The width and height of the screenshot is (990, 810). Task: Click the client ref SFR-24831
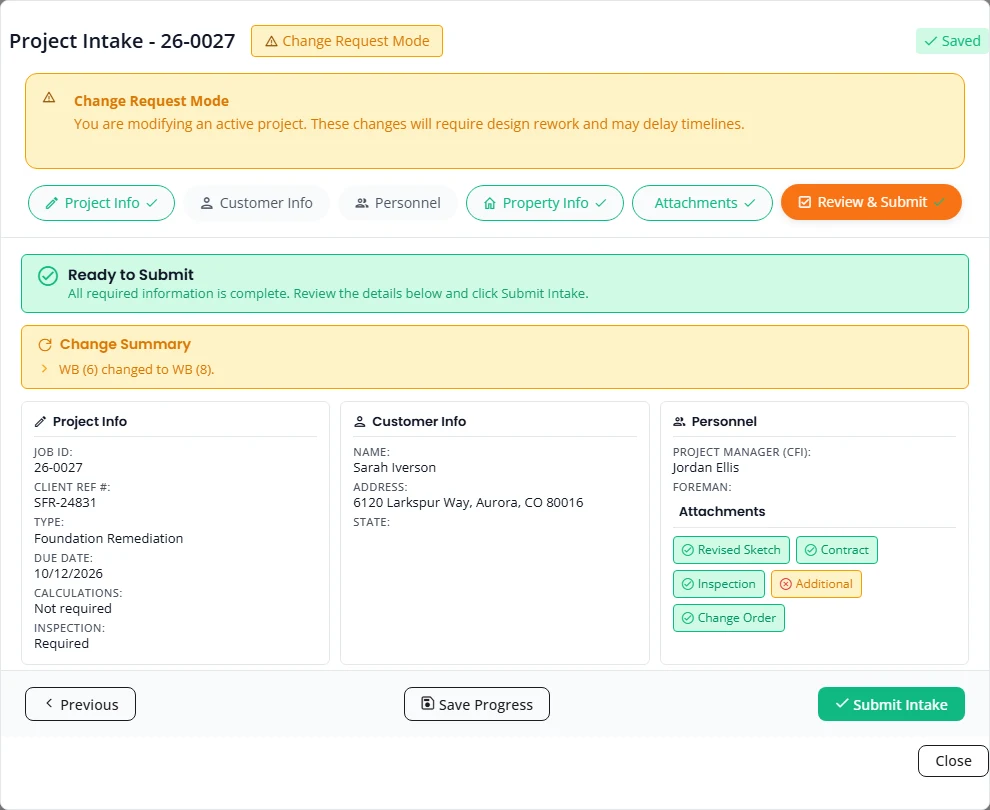(x=65, y=503)
